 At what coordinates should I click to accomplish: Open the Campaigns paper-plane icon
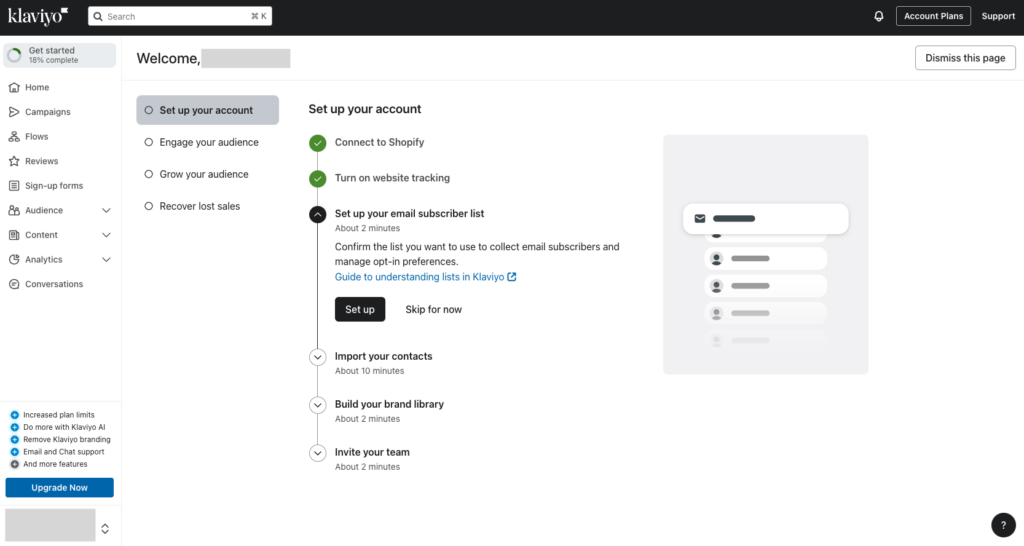tap(14, 112)
